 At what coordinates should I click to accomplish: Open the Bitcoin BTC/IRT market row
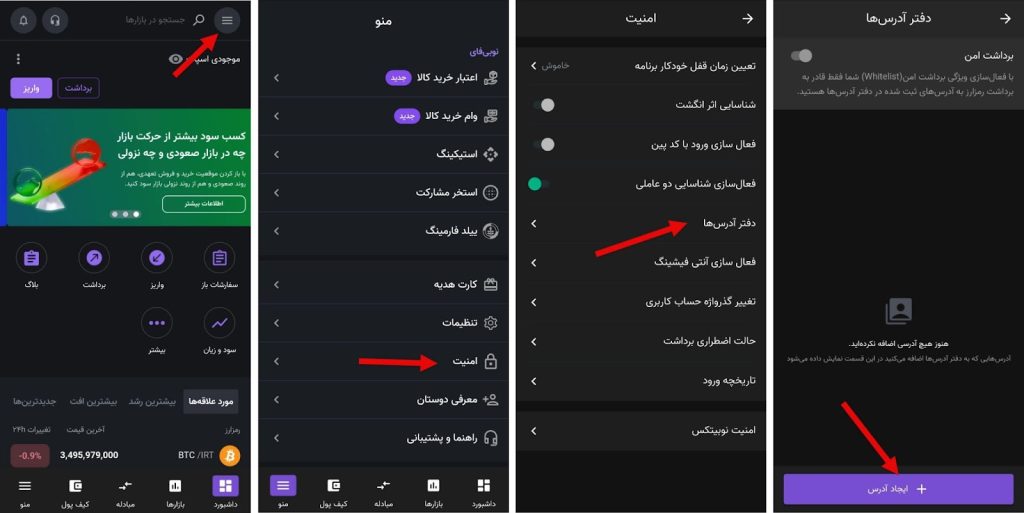pos(125,455)
